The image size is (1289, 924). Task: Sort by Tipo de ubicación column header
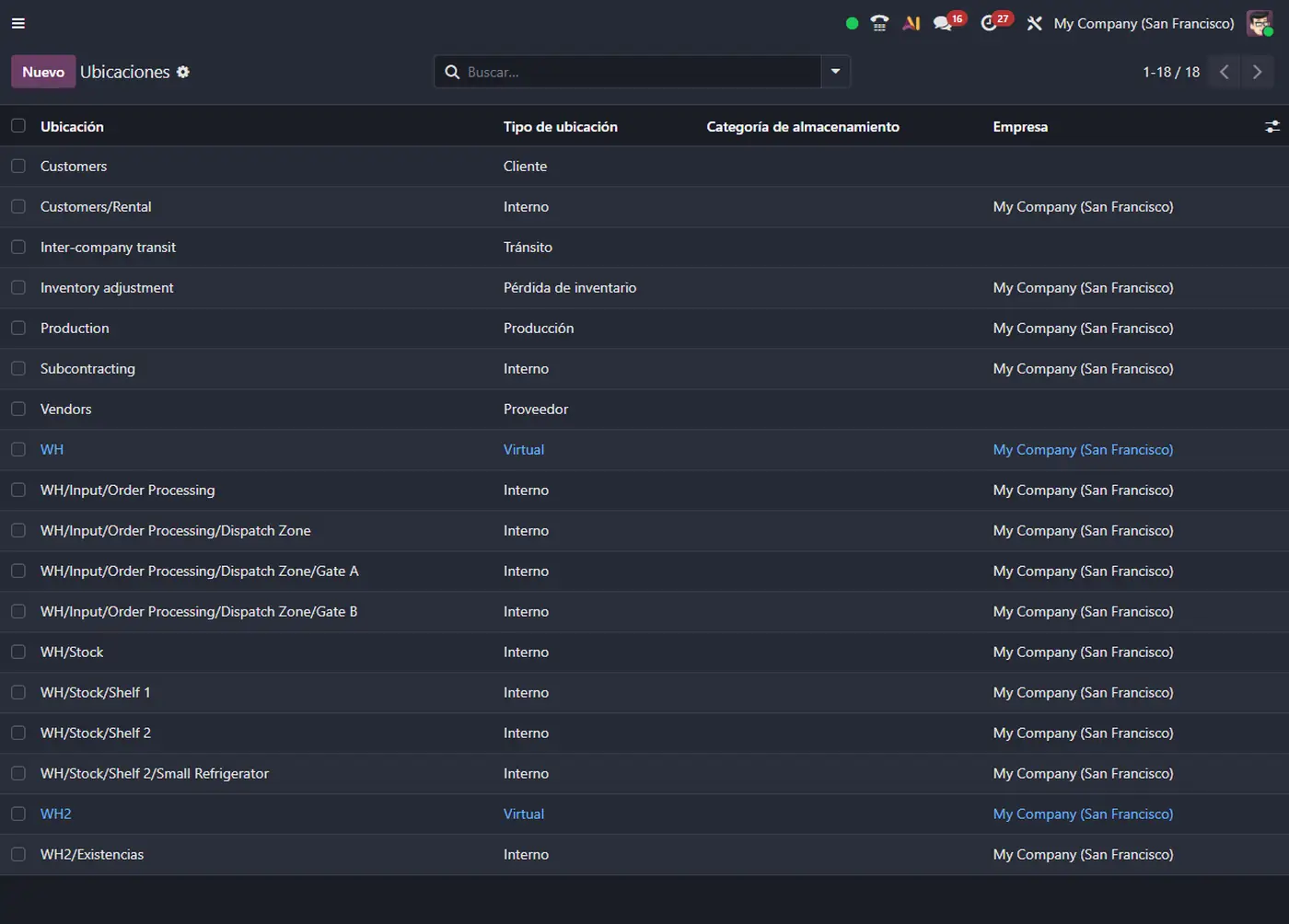coord(560,127)
